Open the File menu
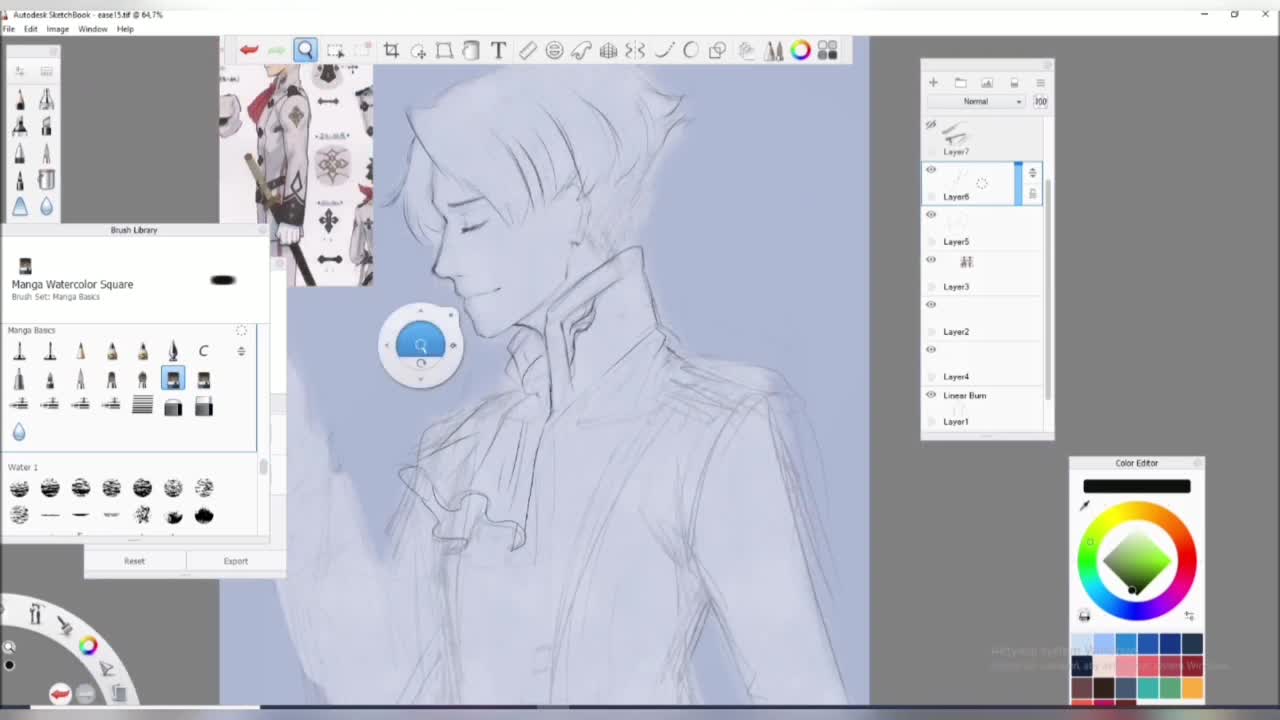The image size is (1280, 720). (9, 29)
